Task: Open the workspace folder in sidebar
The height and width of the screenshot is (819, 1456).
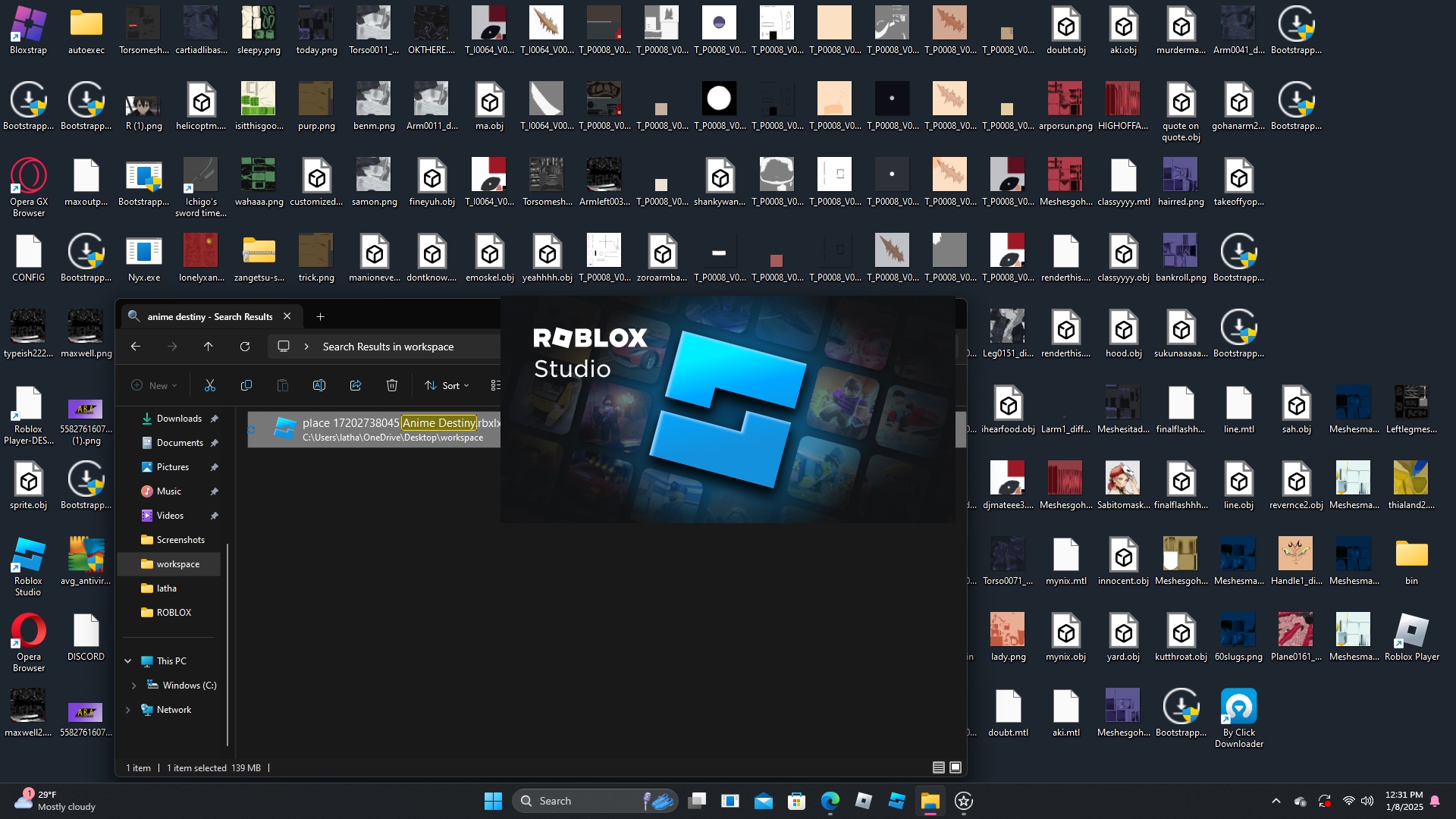Action: point(177,564)
